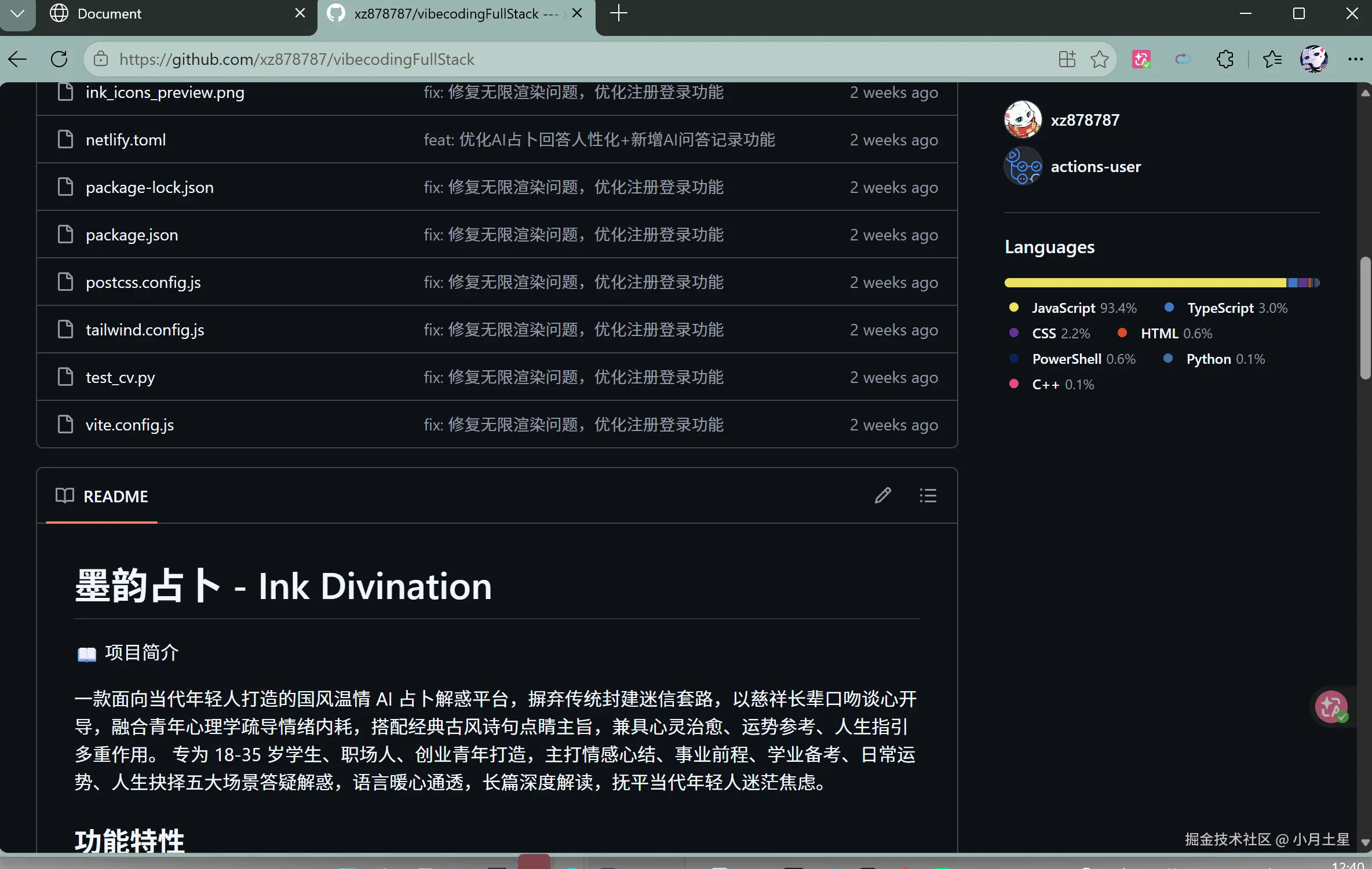Open the browser extensions puzzle icon

coord(1225,59)
